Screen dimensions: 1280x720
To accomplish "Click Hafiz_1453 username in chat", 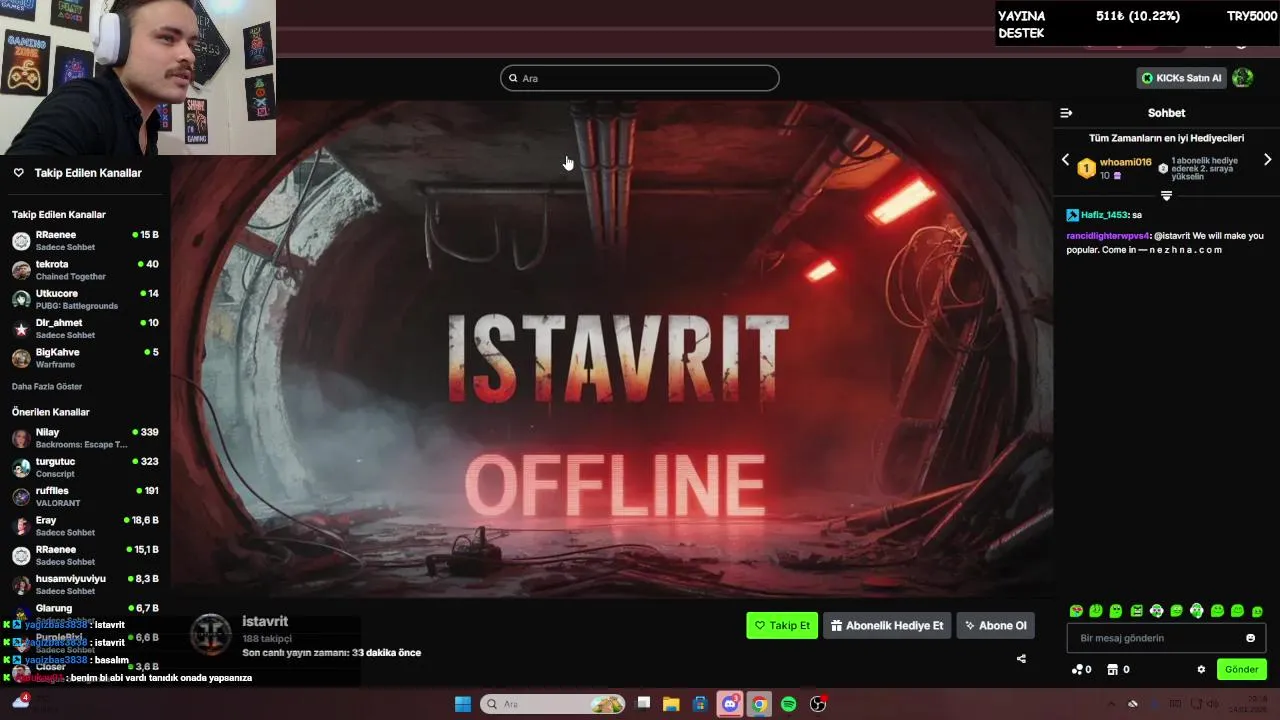I will click(x=1104, y=215).
